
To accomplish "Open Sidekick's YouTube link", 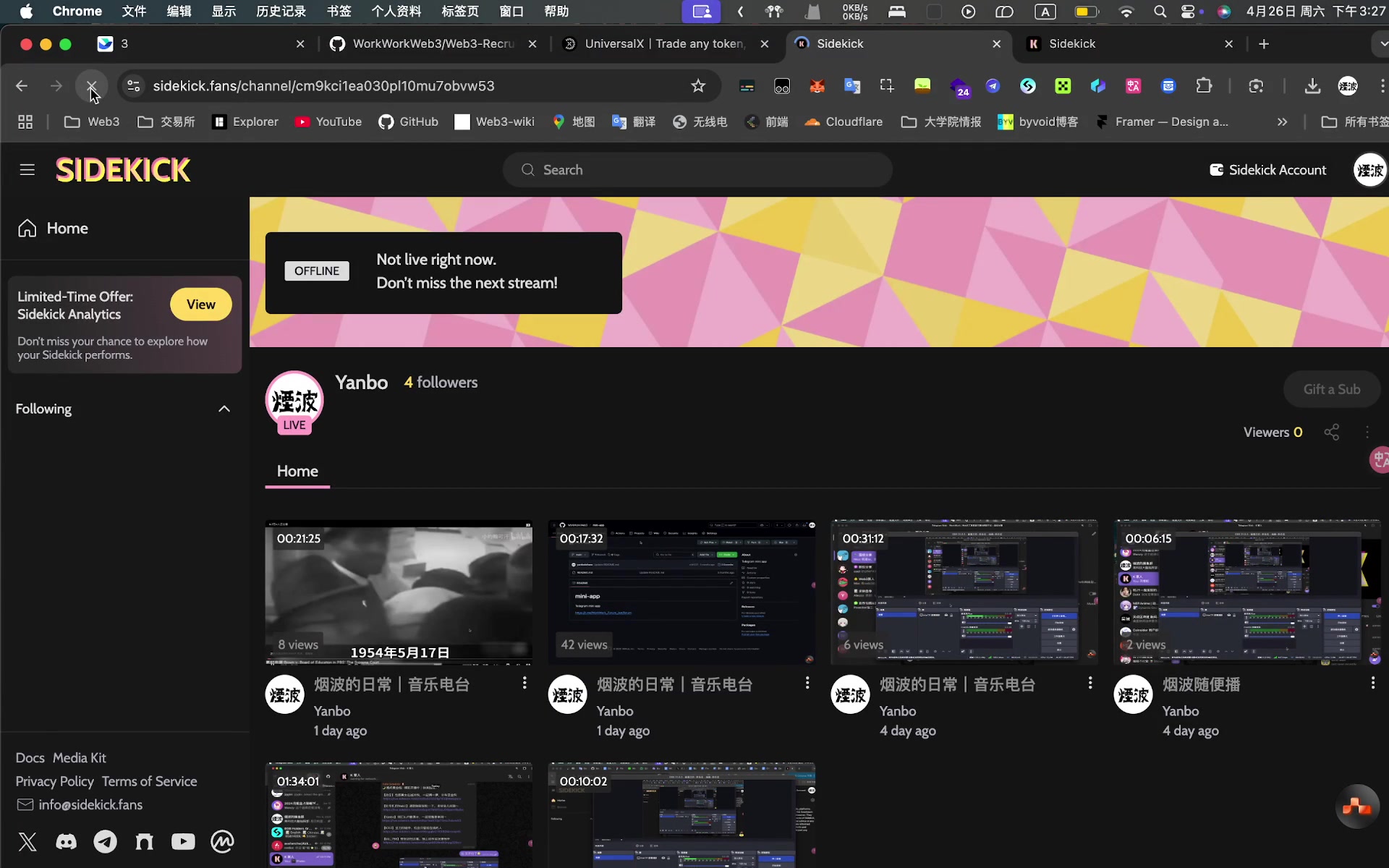I will 183,841.
